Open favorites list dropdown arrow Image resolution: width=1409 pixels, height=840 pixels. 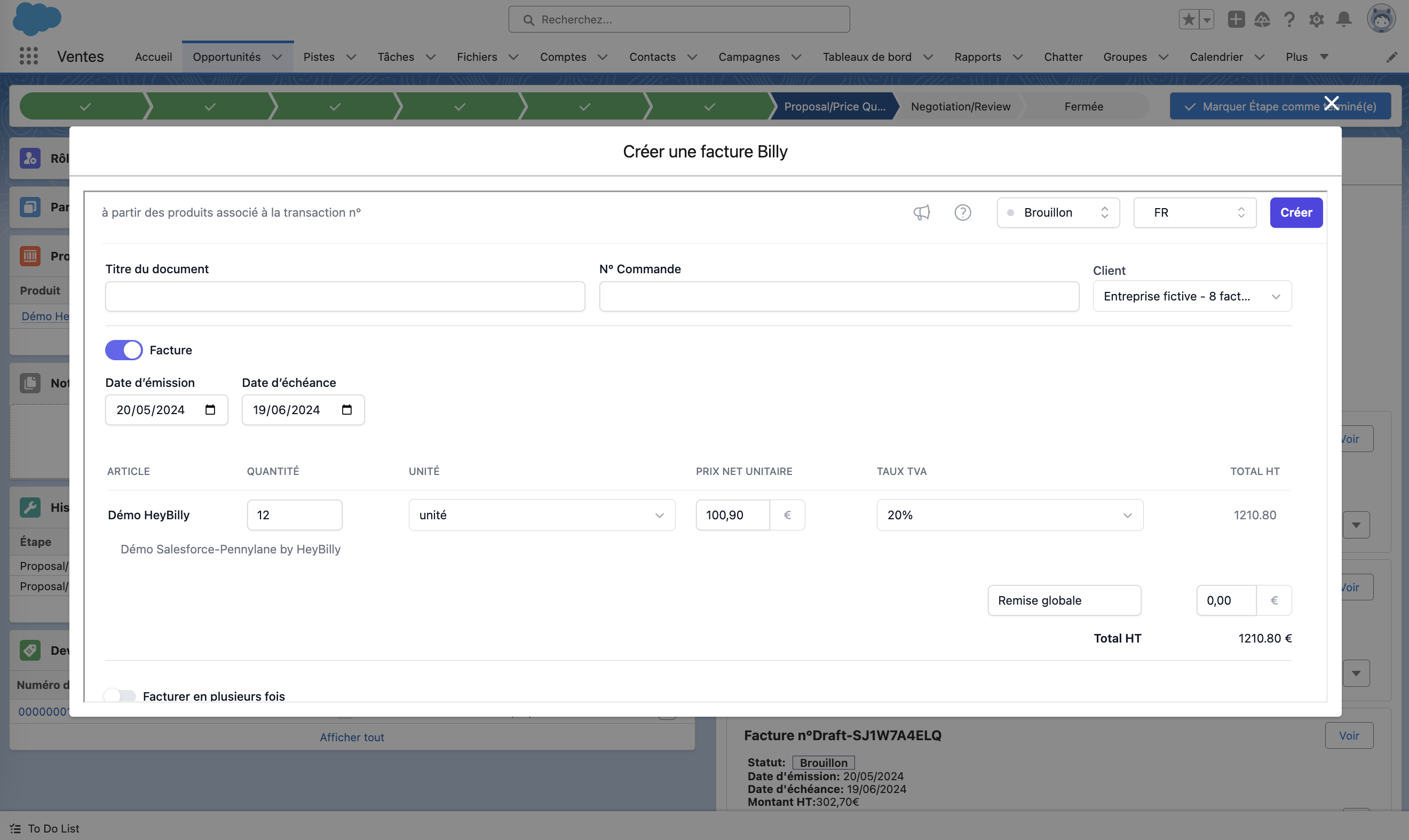(x=1207, y=19)
